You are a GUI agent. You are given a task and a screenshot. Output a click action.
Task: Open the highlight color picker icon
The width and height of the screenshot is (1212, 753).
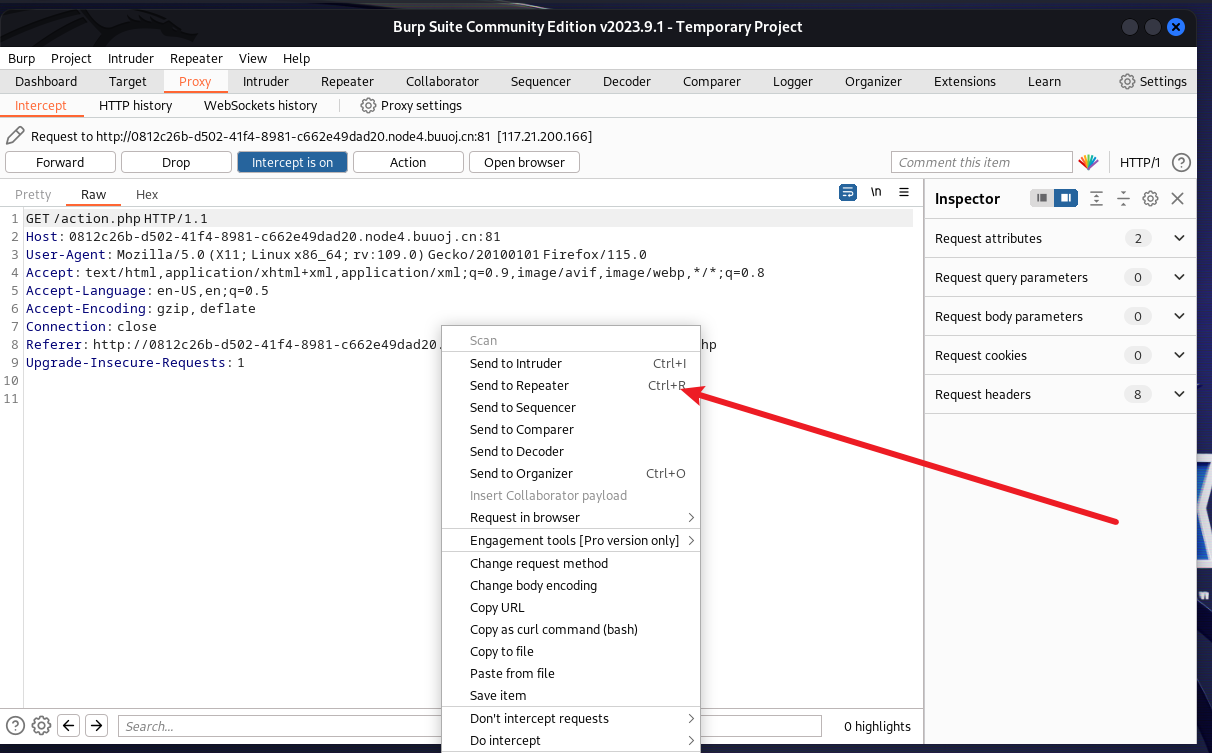1088,162
